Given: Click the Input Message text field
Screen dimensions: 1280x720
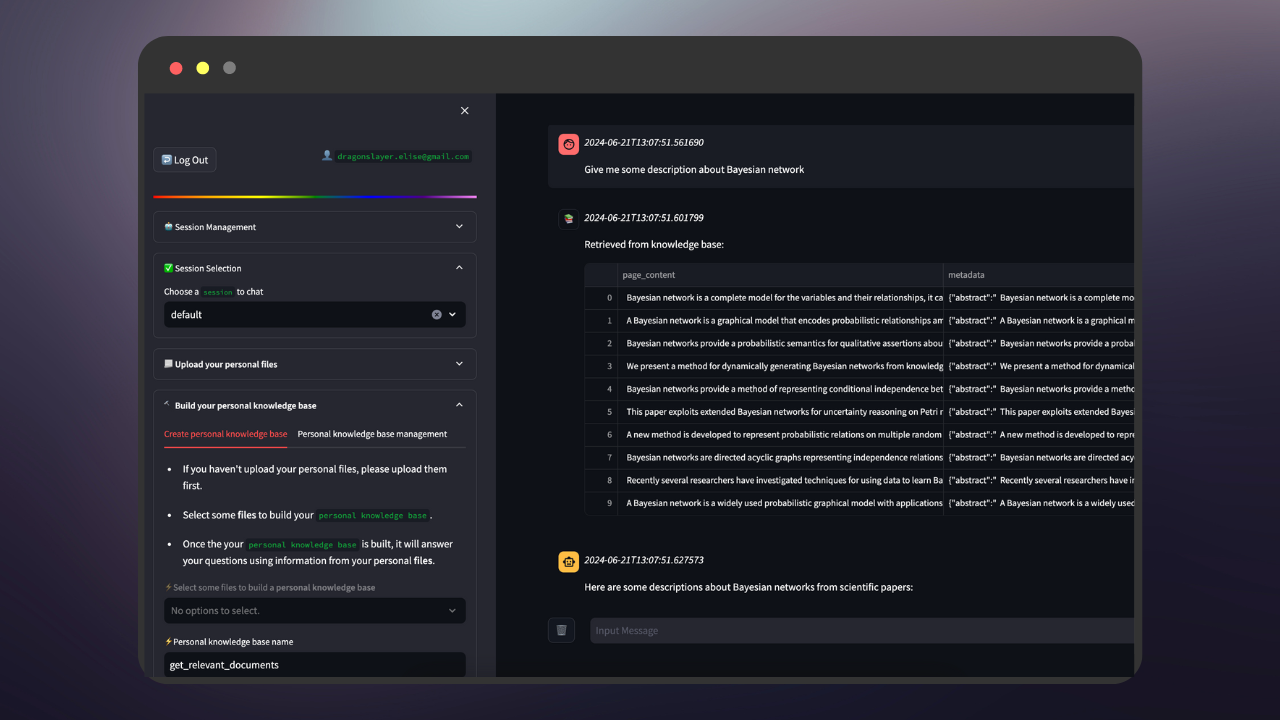Looking at the screenshot, I should (x=860, y=630).
